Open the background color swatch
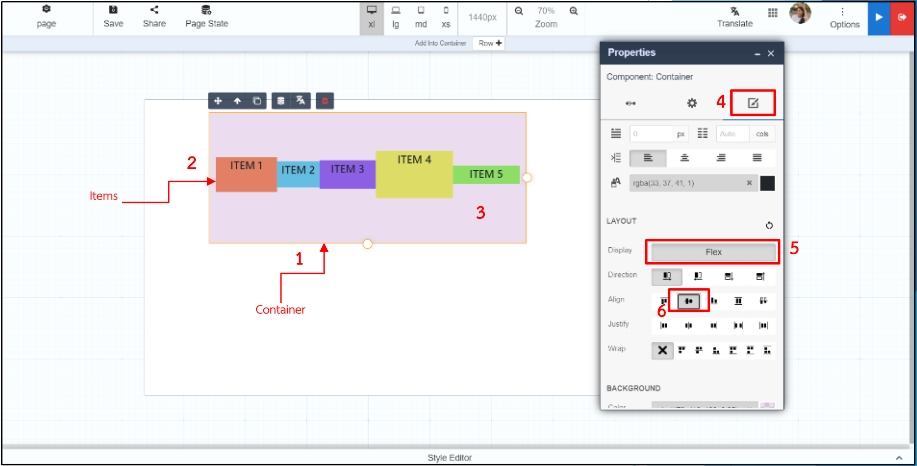 (767, 405)
